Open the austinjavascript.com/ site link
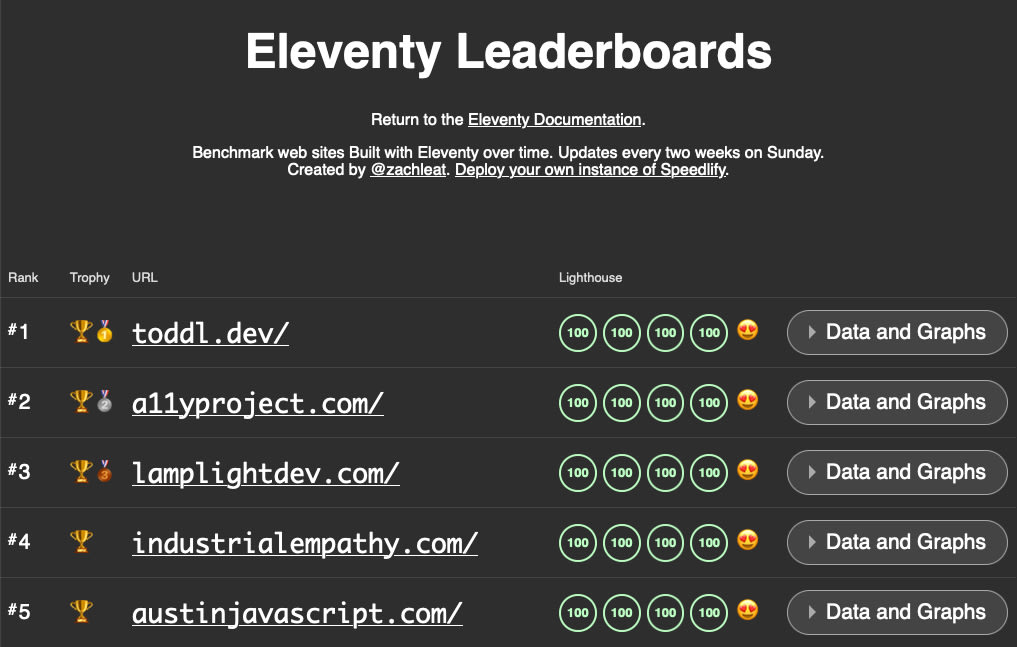The height and width of the screenshot is (647, 1017). [297, 613]
